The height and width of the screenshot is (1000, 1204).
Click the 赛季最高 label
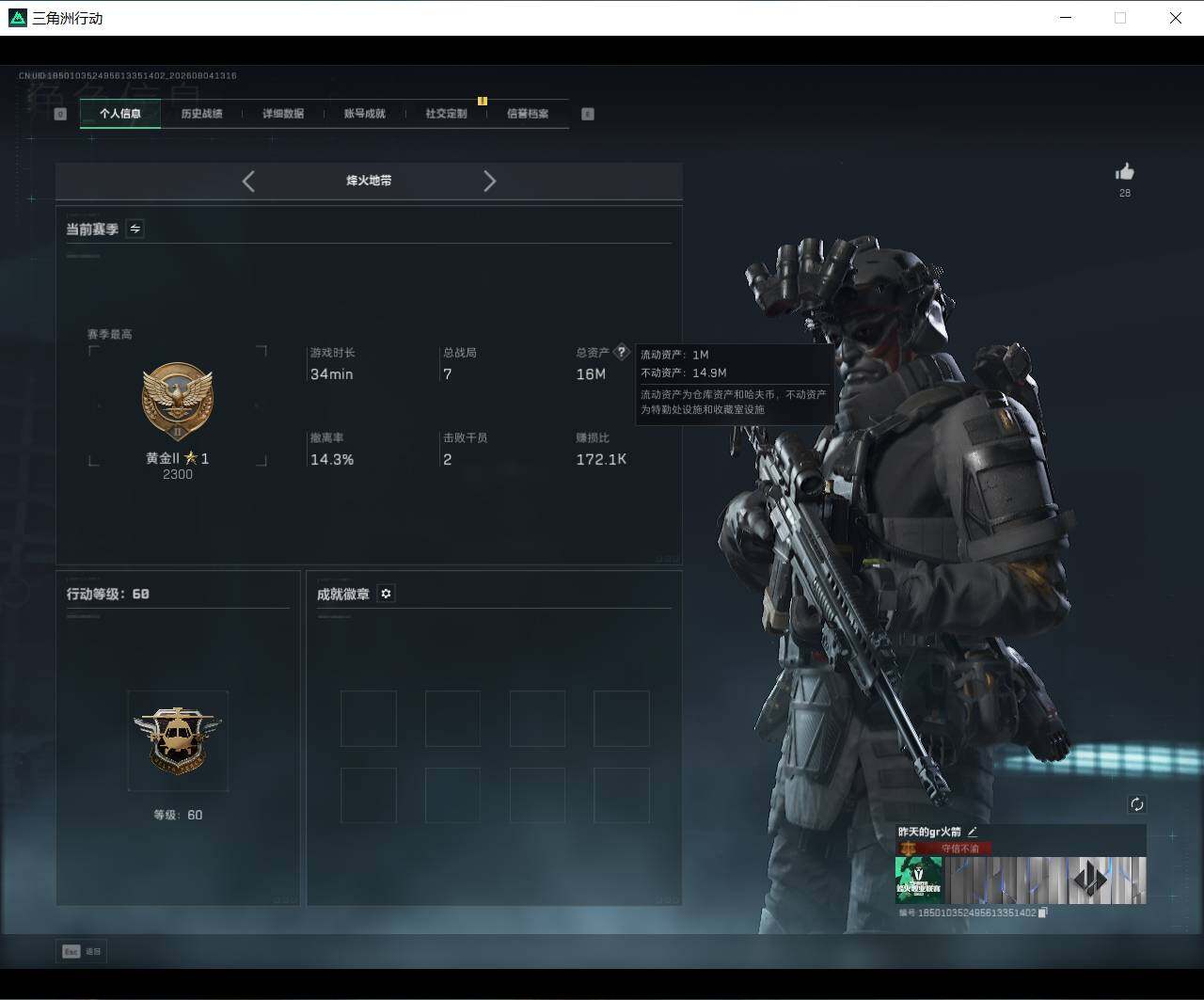tap(109, 334)
